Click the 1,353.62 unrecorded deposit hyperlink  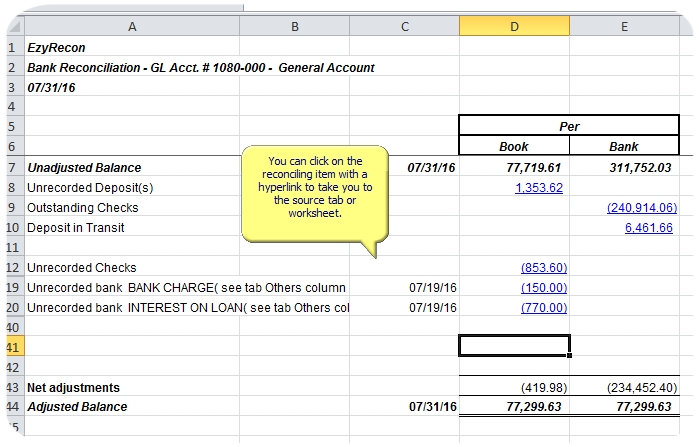click(x=540, y=187)
